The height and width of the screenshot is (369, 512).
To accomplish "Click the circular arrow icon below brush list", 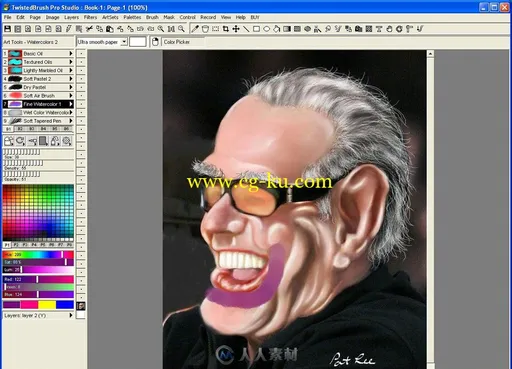I will point(20,141).
